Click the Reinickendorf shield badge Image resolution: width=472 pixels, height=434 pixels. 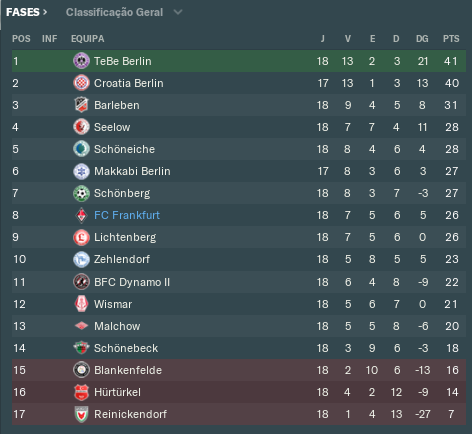coord(81,414)
